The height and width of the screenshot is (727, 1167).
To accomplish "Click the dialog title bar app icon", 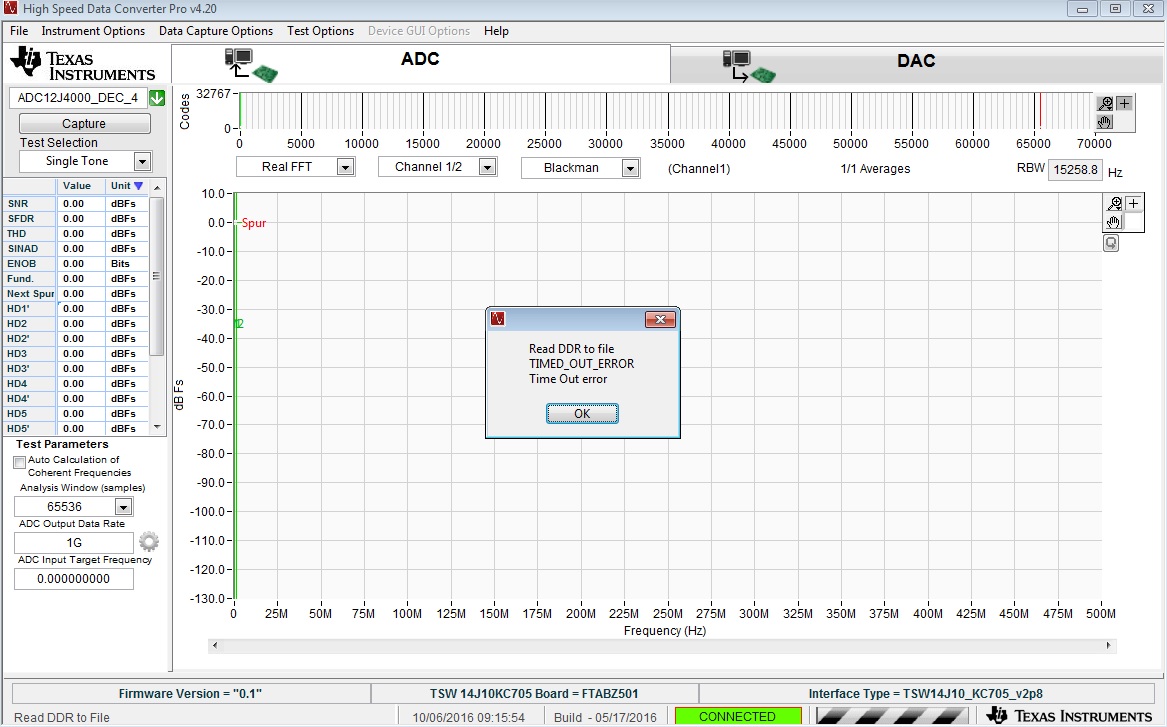I will (498, 318).
